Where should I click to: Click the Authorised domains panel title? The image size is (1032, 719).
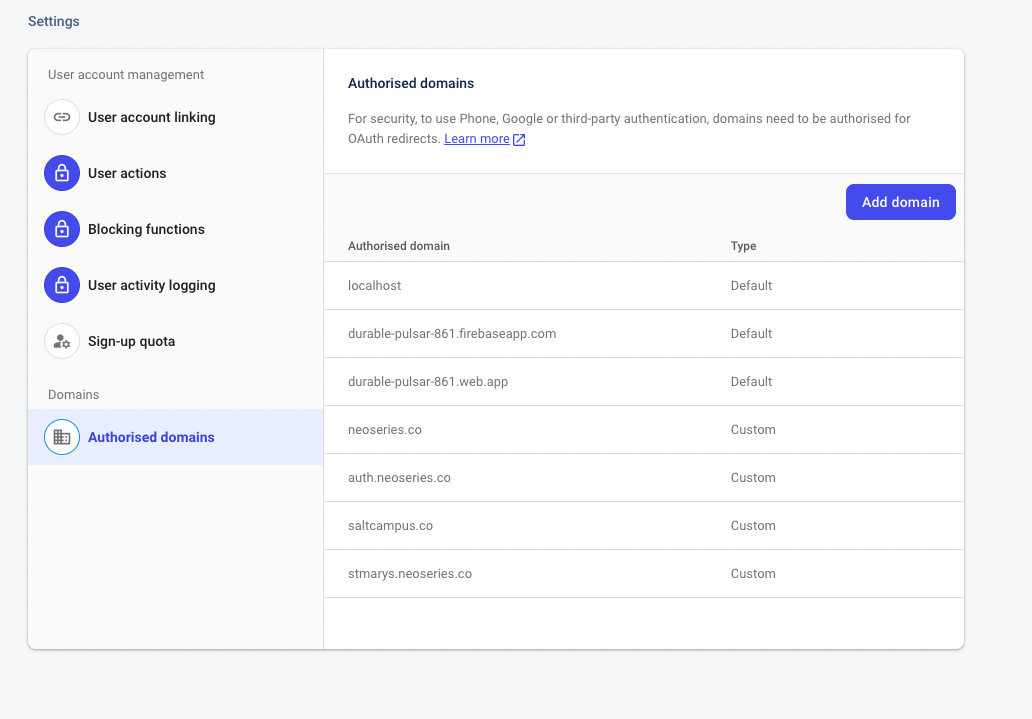411,84
